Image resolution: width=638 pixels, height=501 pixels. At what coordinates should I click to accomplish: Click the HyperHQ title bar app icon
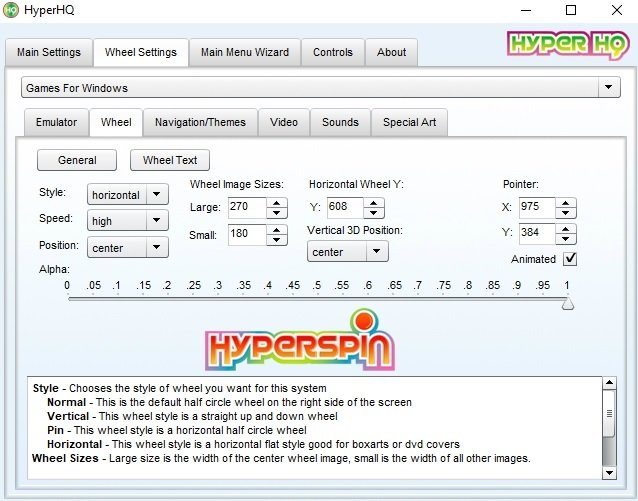point(11,10)
